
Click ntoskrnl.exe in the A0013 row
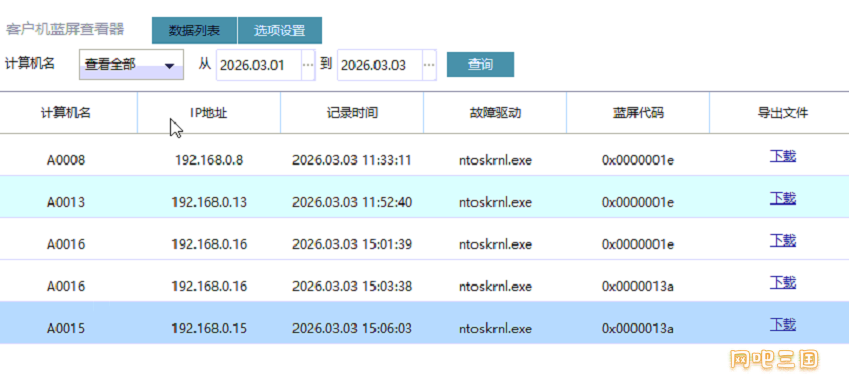tap(495, 203)
